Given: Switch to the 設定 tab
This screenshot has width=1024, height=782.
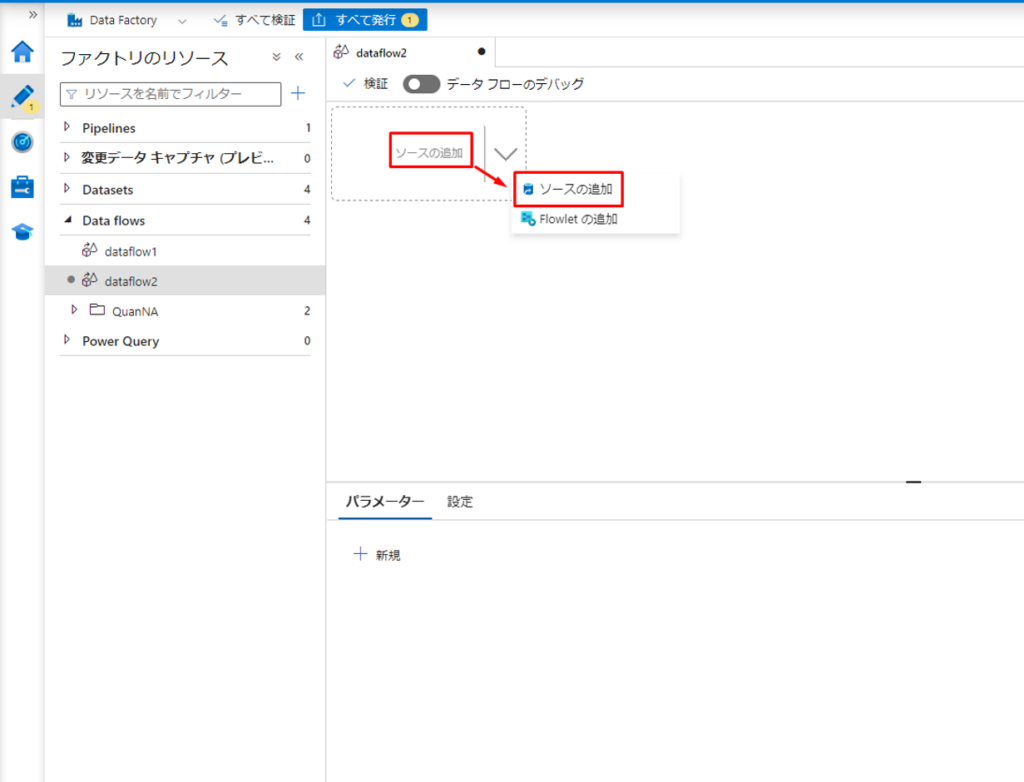Looking at the screenshot, I should (460, 502).
